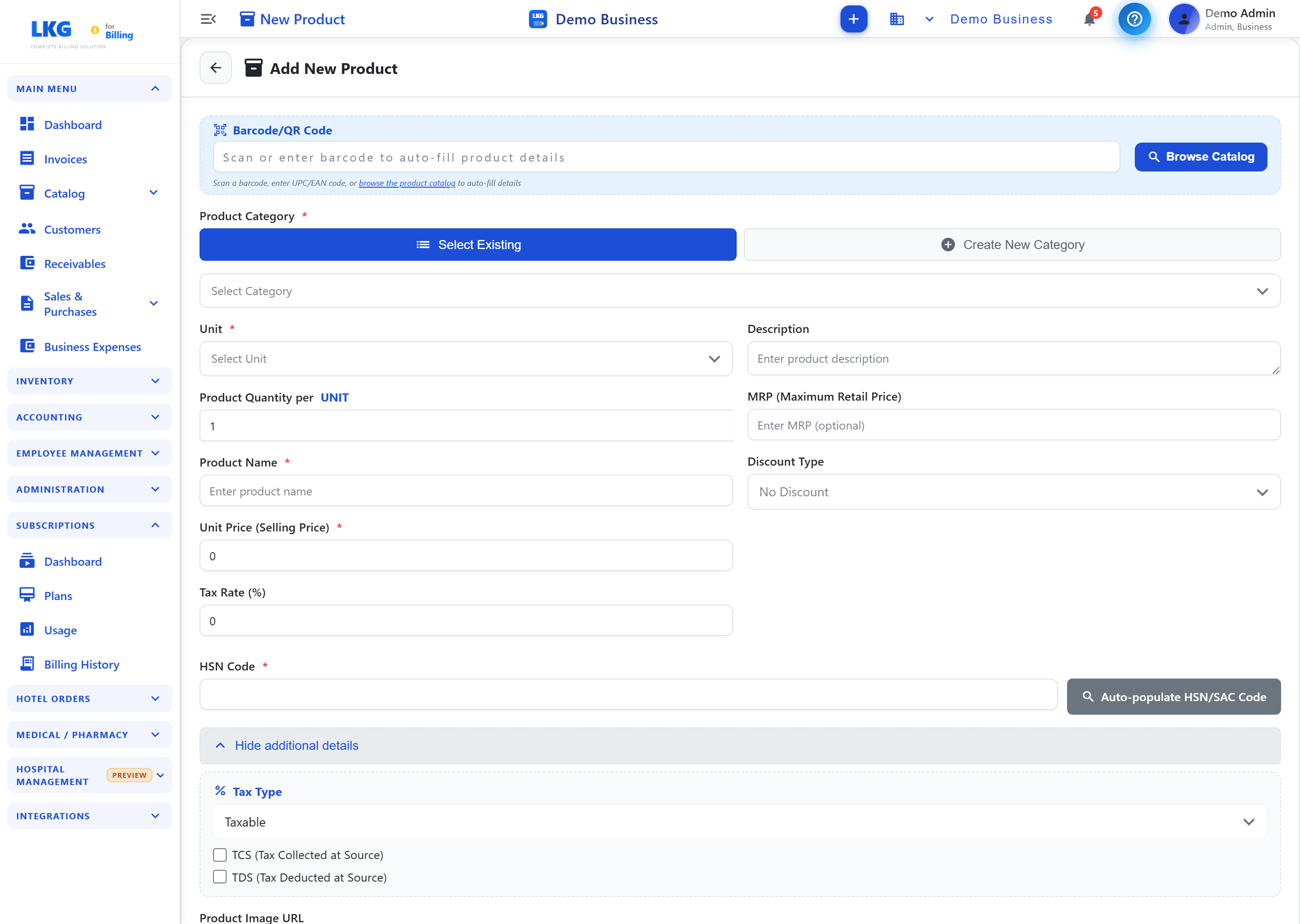
Task: Click the Add New Product title icon
Action: [253, 68]
